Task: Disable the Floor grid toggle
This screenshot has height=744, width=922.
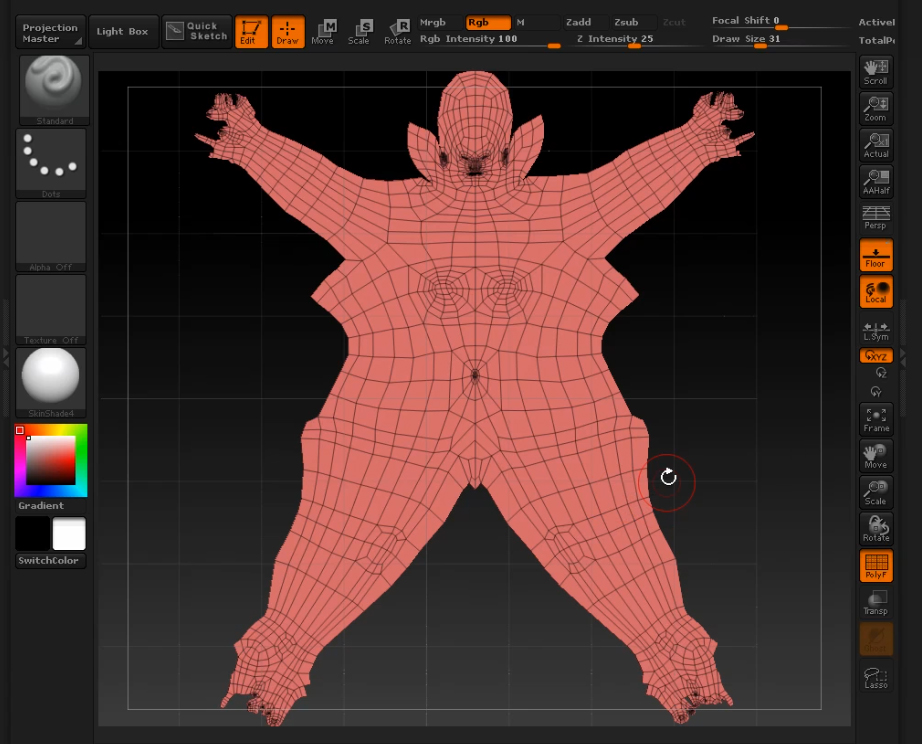Action: coord(876,255)
